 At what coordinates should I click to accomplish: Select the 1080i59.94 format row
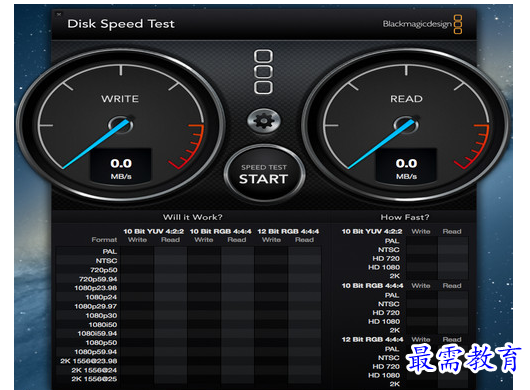188,333
